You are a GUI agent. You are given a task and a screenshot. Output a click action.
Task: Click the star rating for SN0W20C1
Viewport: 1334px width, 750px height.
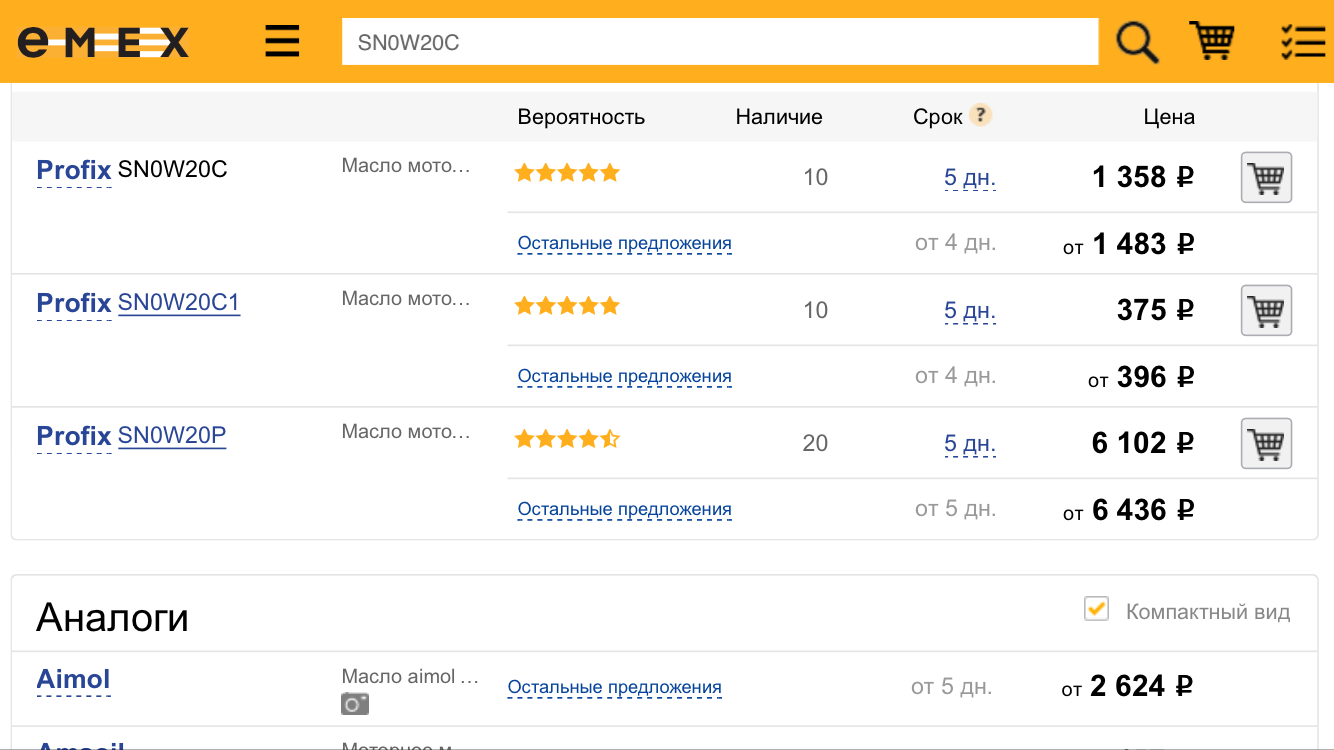point(567,306)
